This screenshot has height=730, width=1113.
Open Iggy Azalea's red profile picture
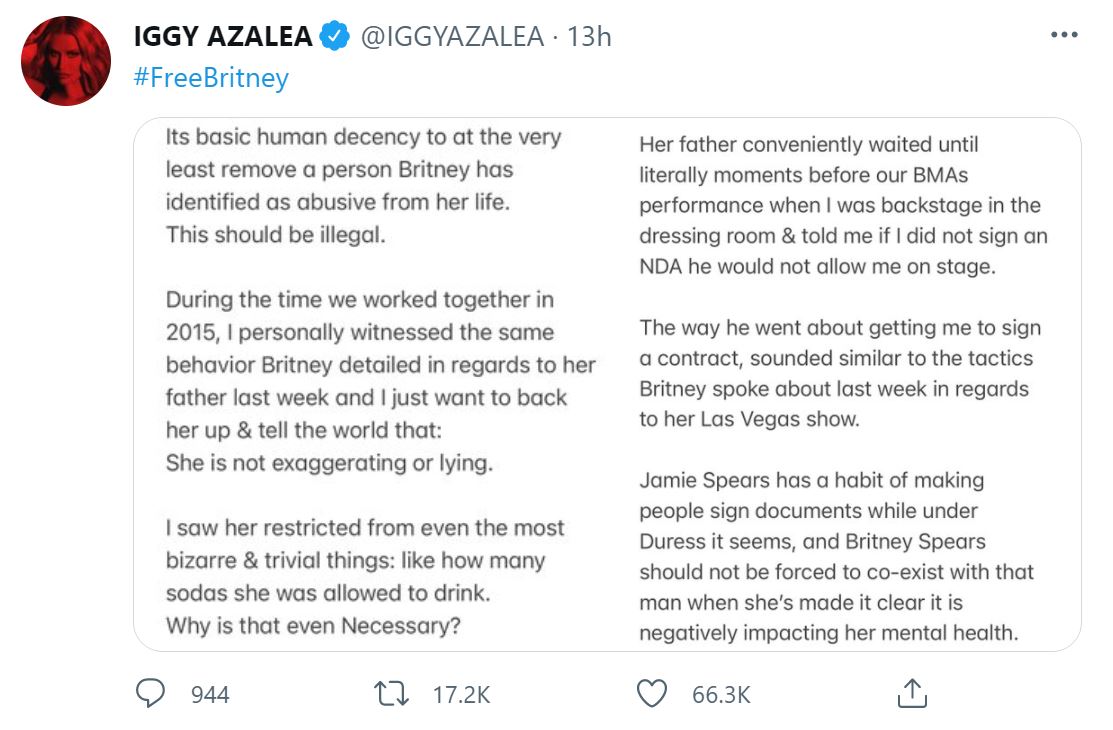point(66,61)
